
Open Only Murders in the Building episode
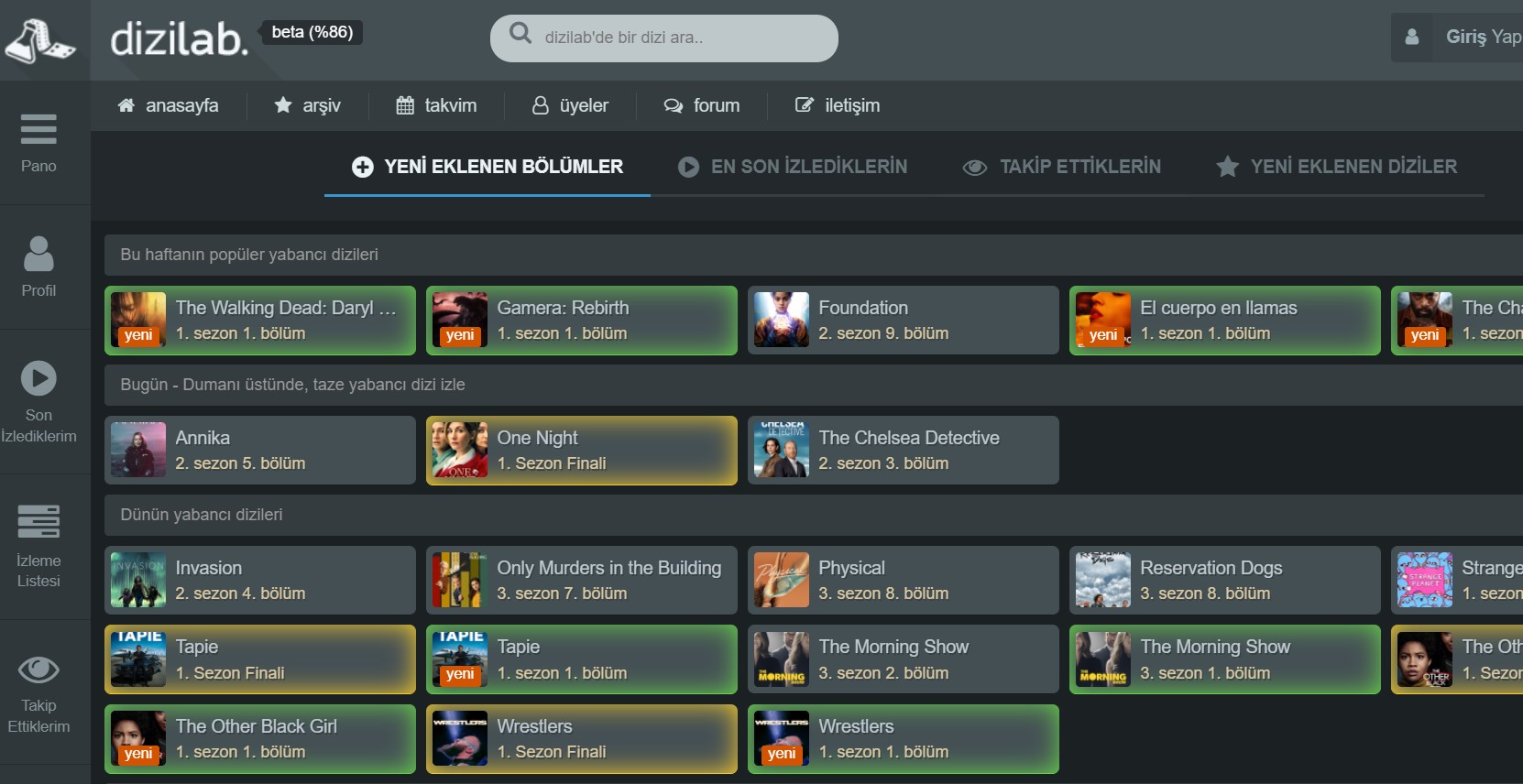coord(582,580)
